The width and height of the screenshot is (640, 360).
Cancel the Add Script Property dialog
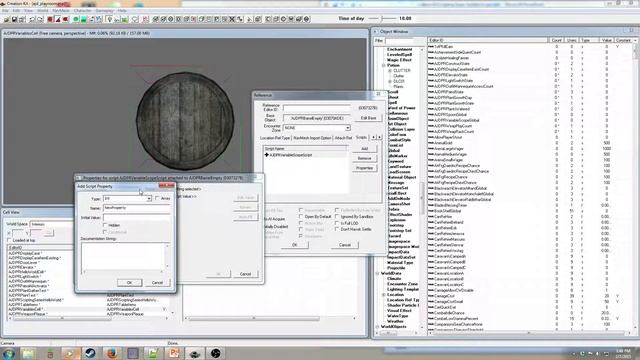157,282
